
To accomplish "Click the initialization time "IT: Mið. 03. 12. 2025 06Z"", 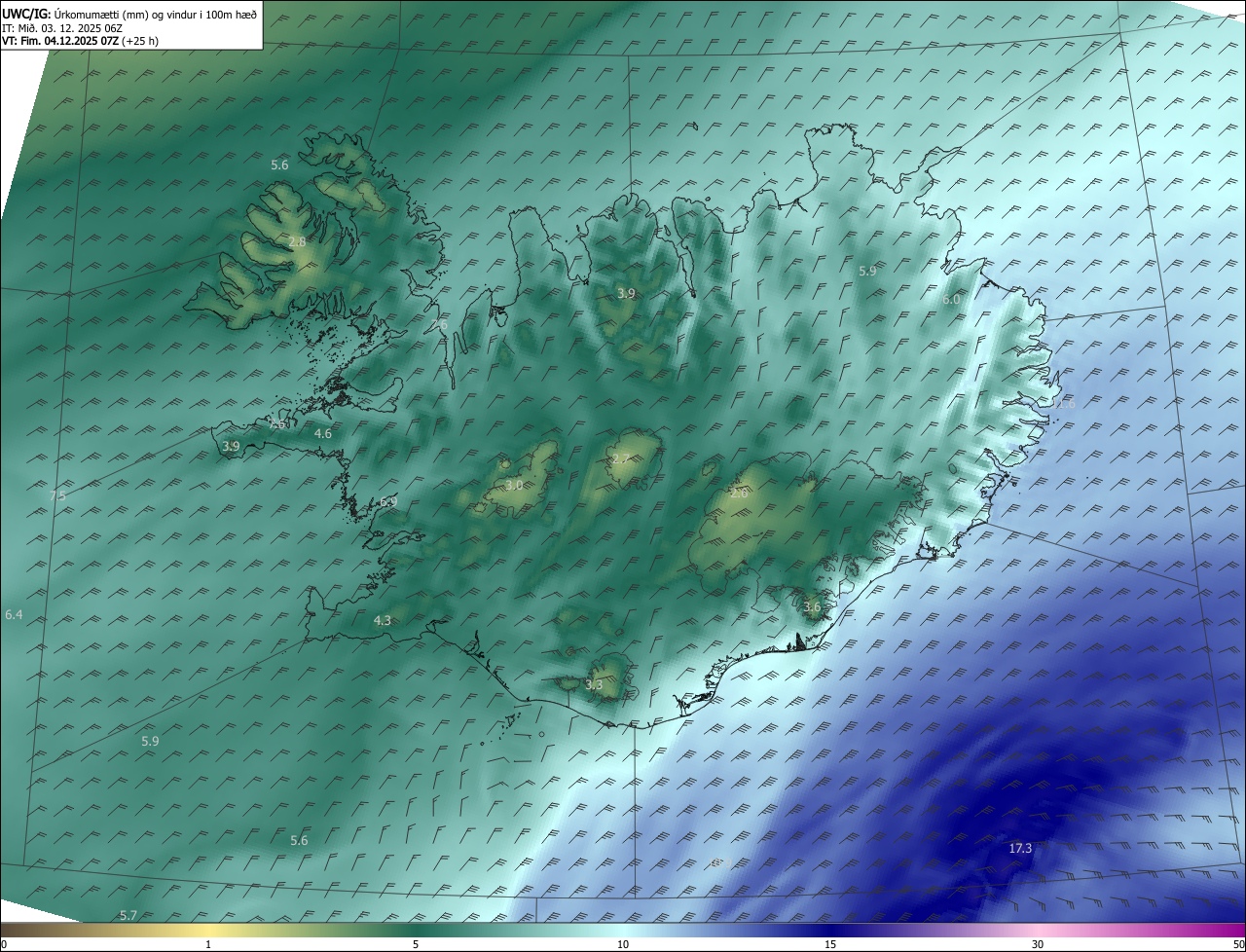I will 62,28.
